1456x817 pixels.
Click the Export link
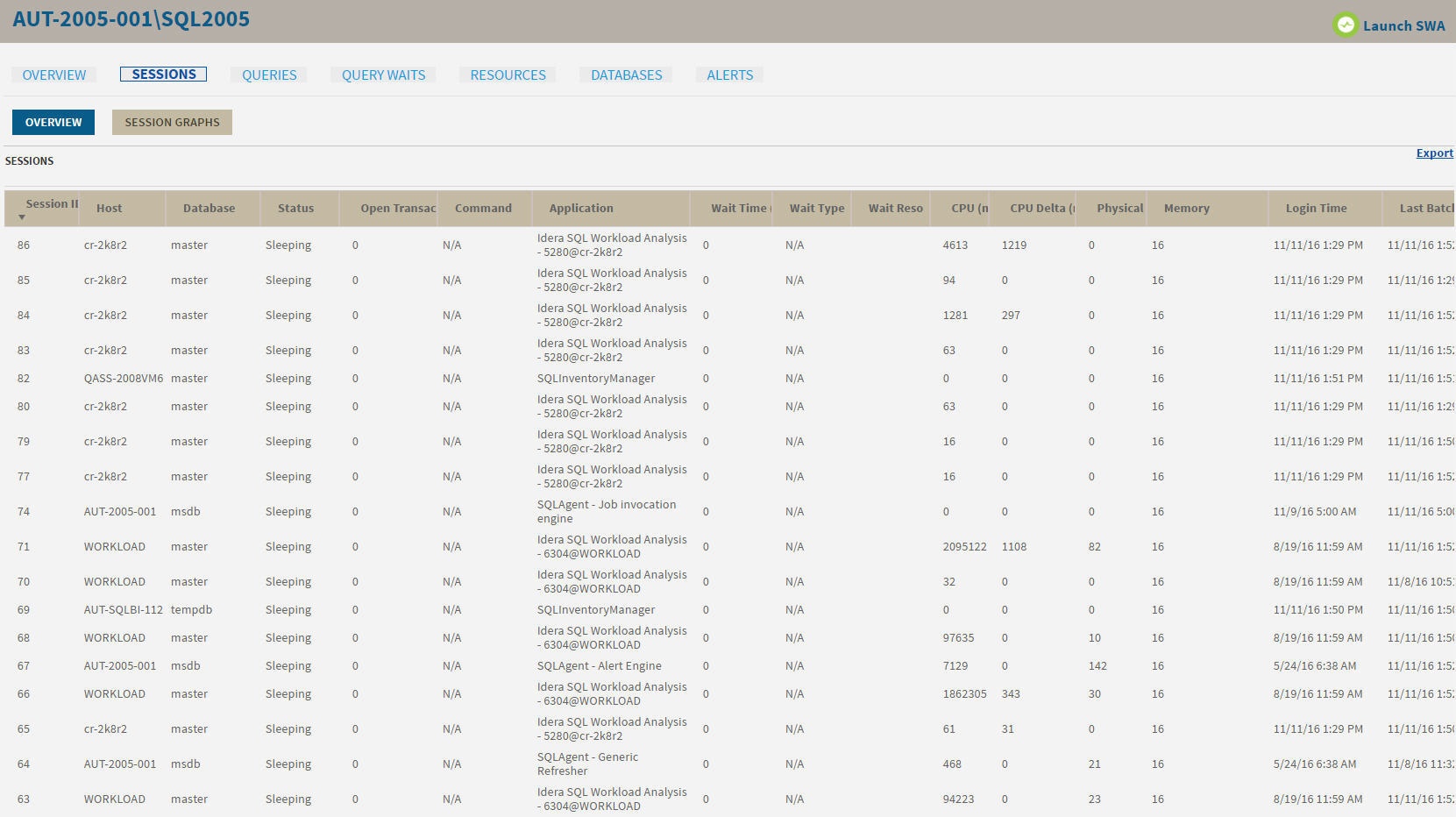pos(1434,153)
